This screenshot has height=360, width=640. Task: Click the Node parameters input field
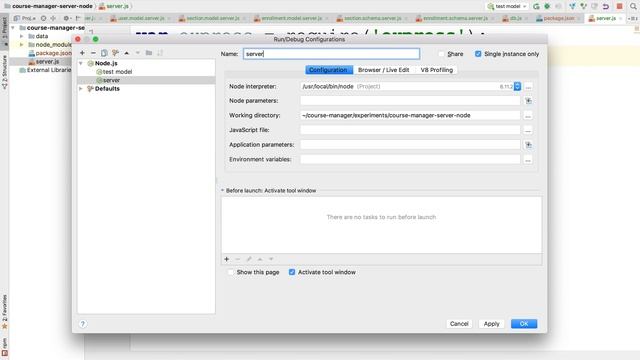[x=410, y=101]
